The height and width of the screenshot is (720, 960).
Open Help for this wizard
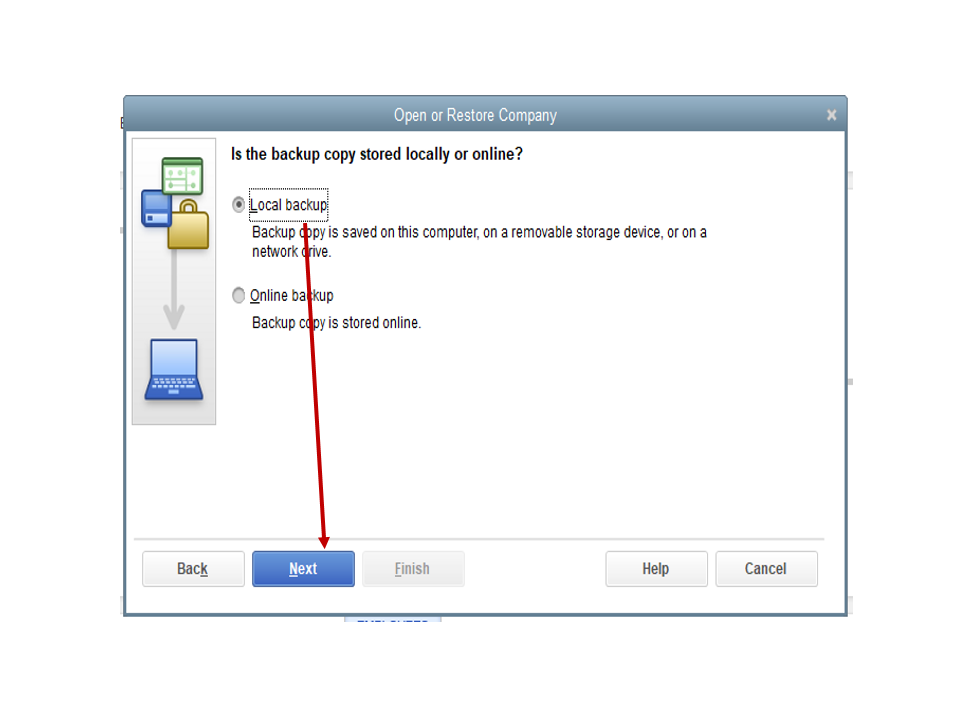point(656,569)
